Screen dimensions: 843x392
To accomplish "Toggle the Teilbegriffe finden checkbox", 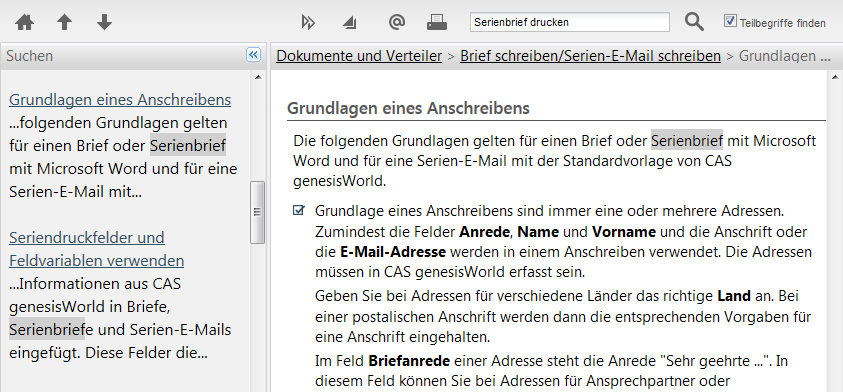I will pos(730,22).
